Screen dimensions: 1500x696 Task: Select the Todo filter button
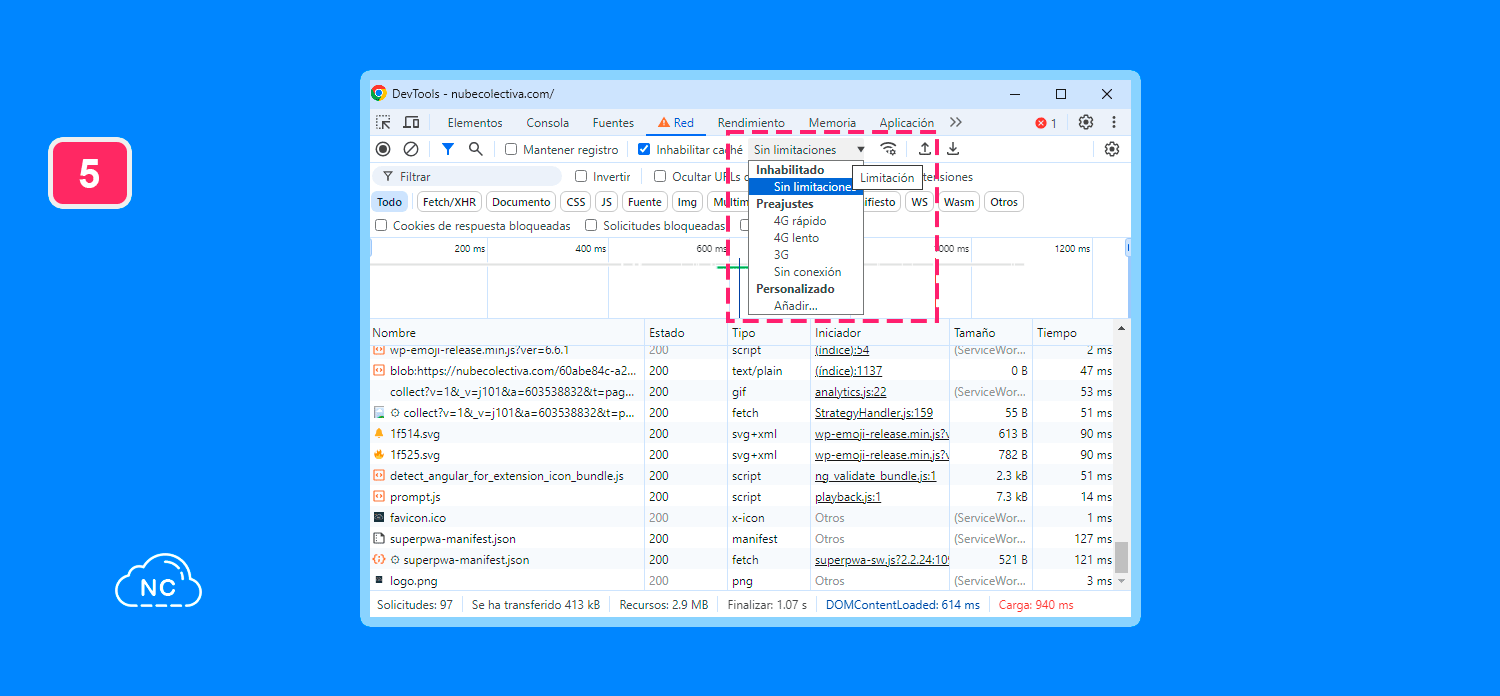pyautogui.click(x=389, y=202)
